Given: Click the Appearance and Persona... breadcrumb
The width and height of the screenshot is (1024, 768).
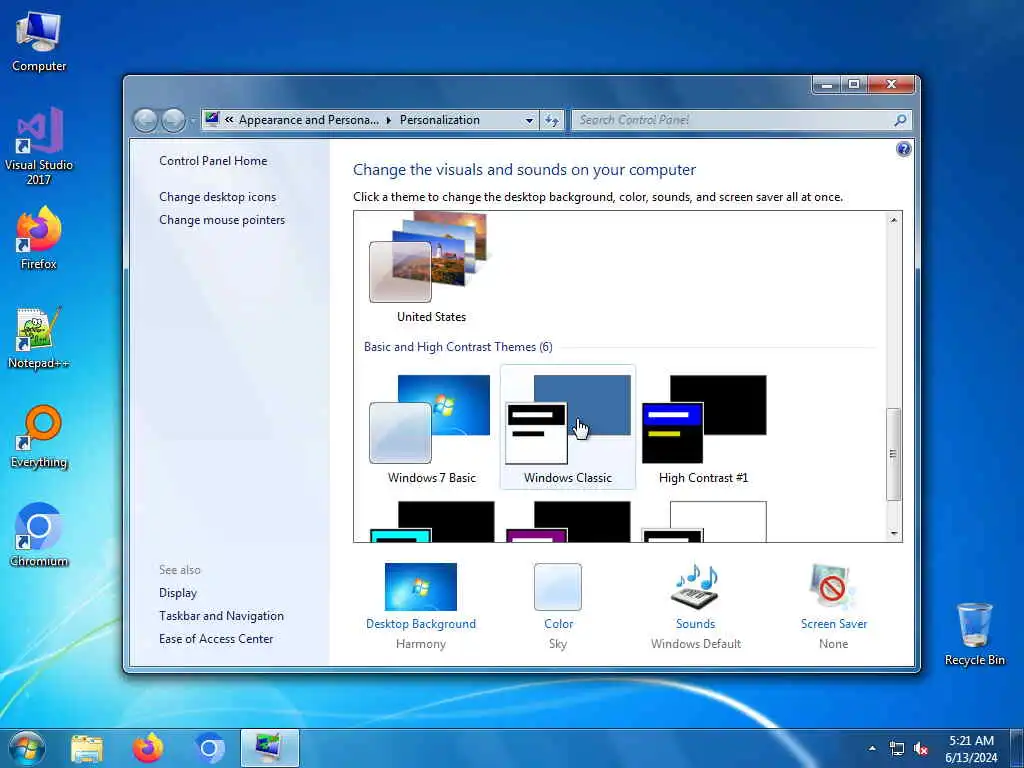Looking at the screenshot, I should pyautogui.click(x=308, y=120).
